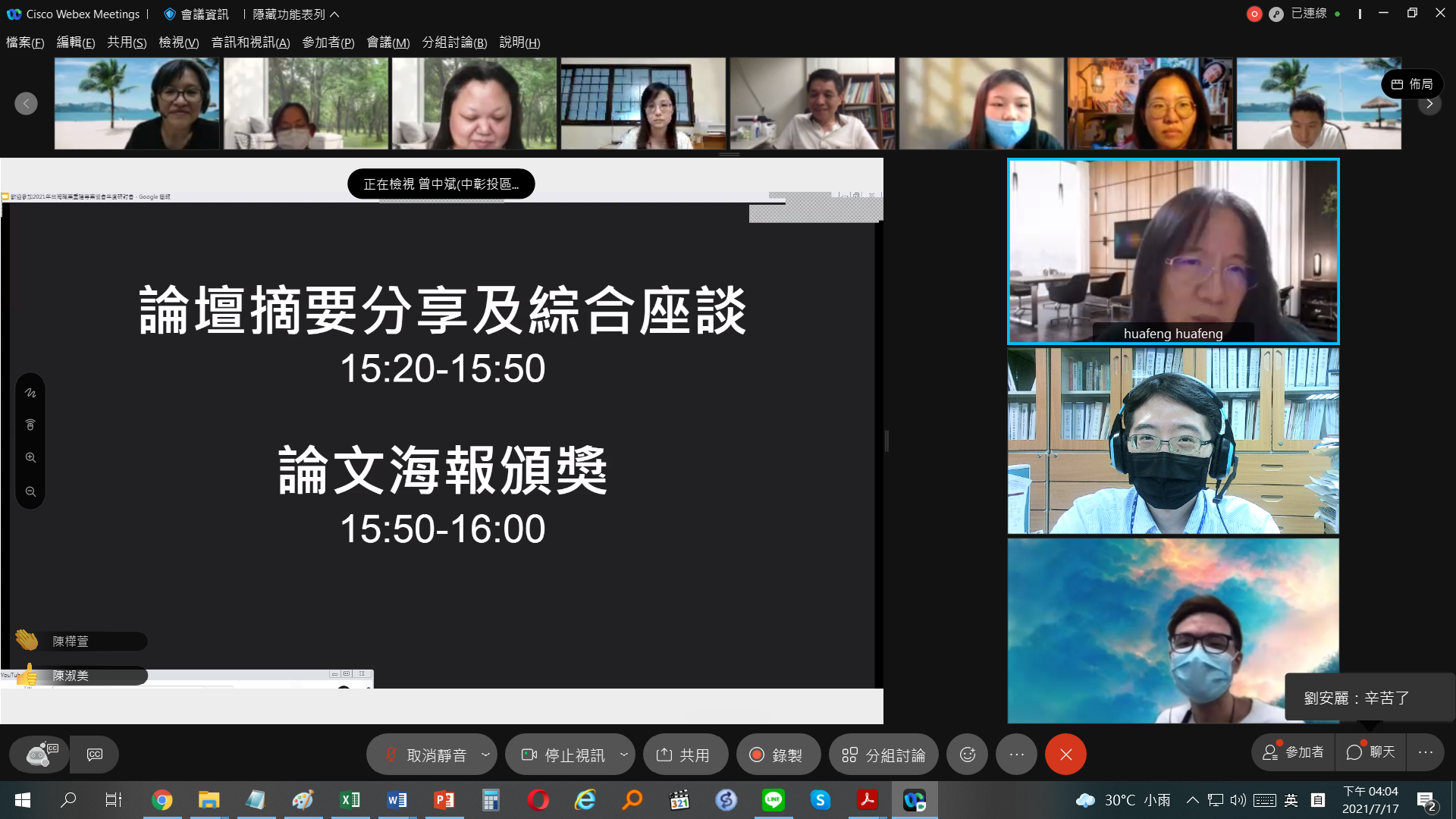
Task: Open LINE app from taskbar
Action: 773,800
